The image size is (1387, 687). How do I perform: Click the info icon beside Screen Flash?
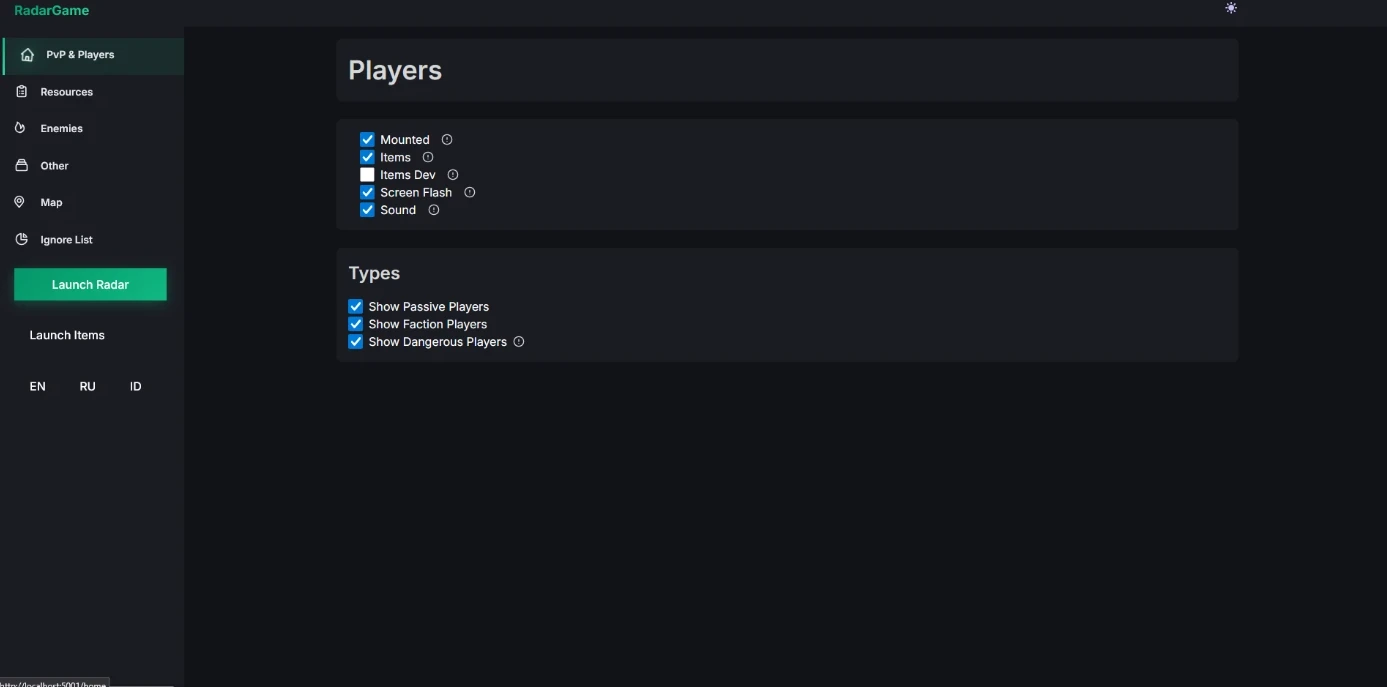point(470,192)
